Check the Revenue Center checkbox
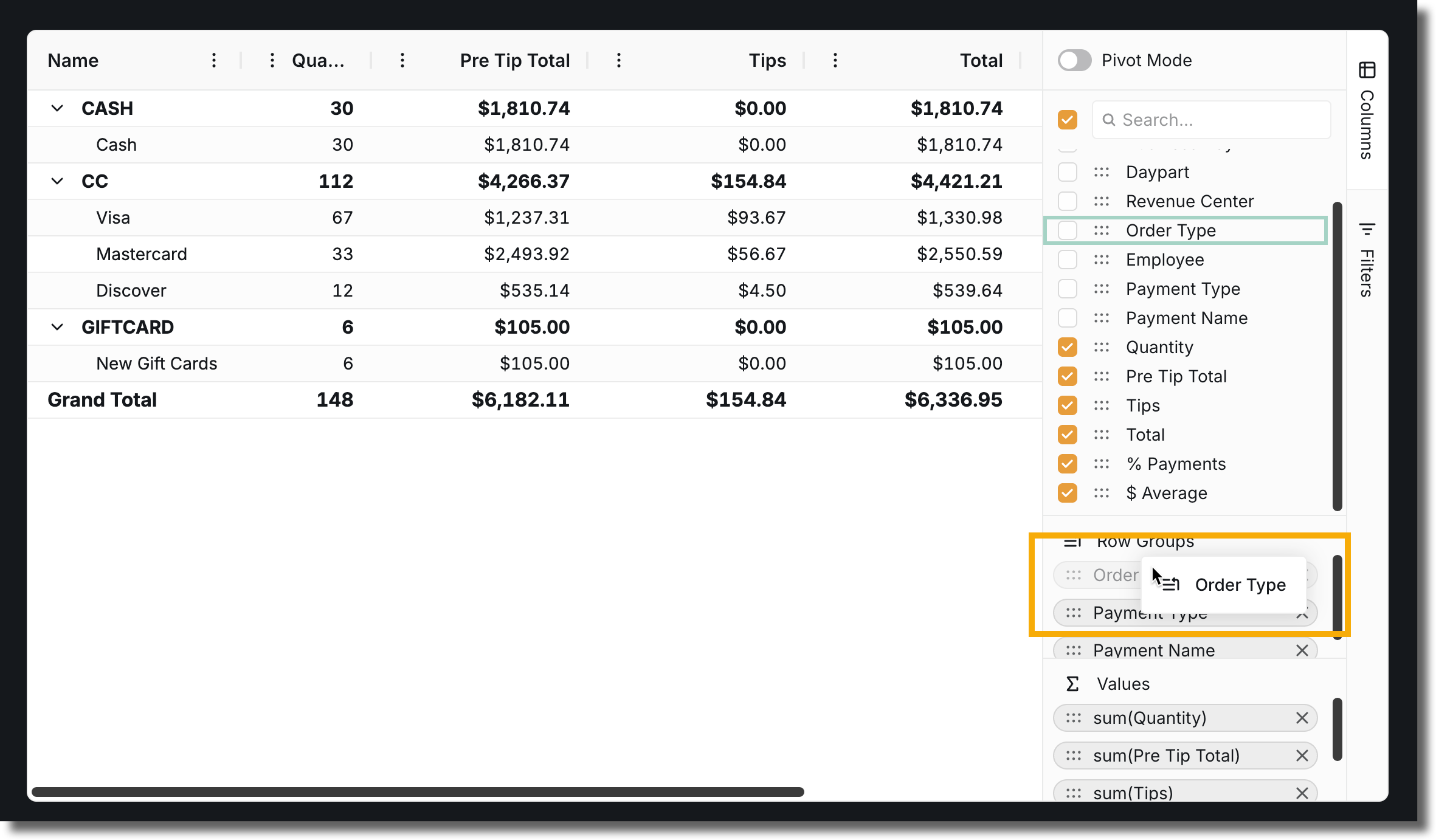 click(1067, 201)
